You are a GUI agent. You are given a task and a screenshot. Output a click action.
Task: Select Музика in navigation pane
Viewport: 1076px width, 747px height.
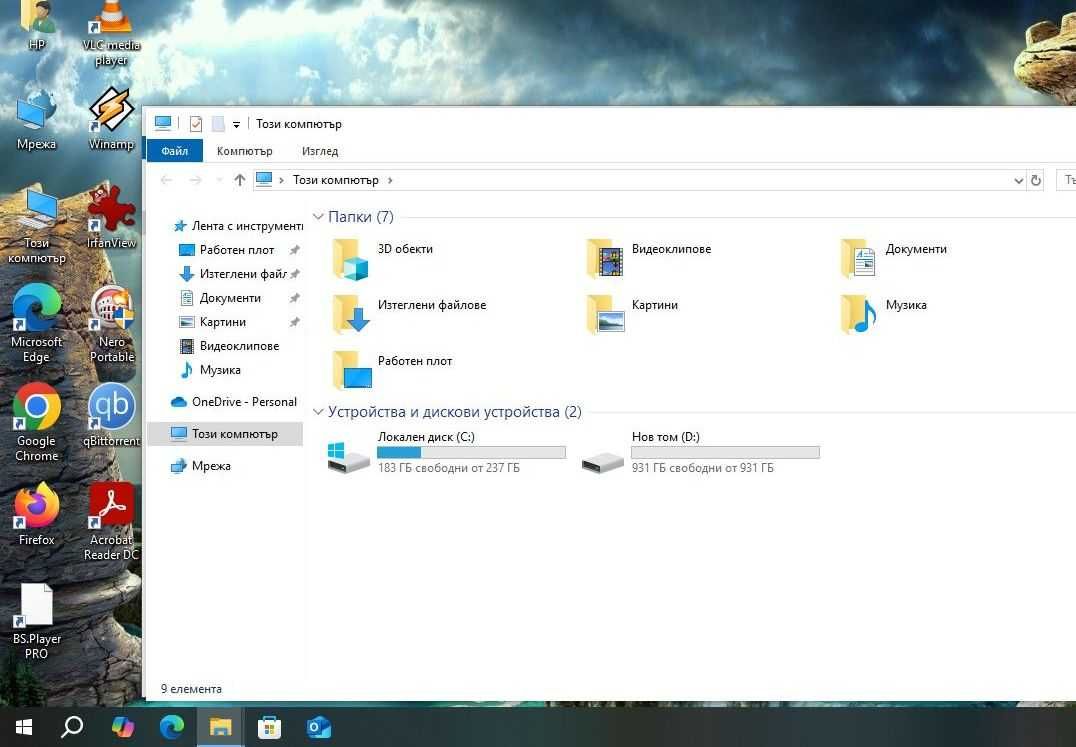pyautogui.click(x=210, y=370)
